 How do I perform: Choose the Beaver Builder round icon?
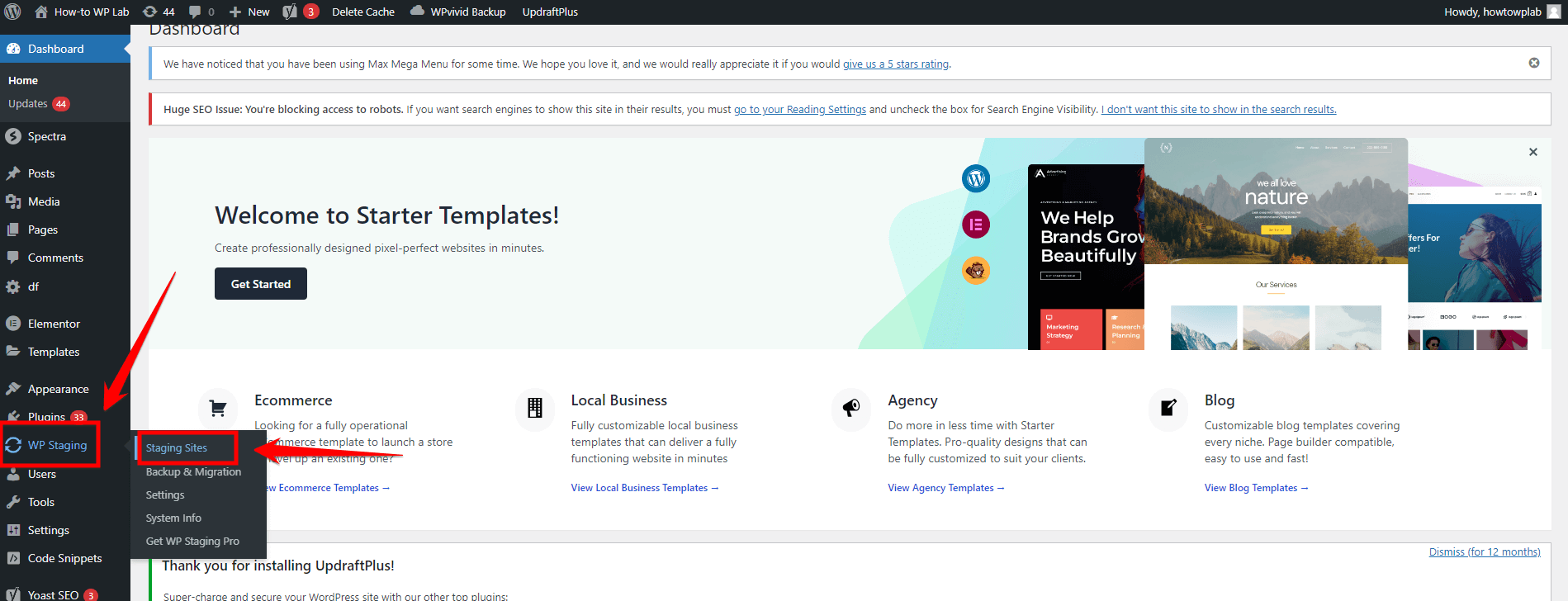[x=975, y=271]
